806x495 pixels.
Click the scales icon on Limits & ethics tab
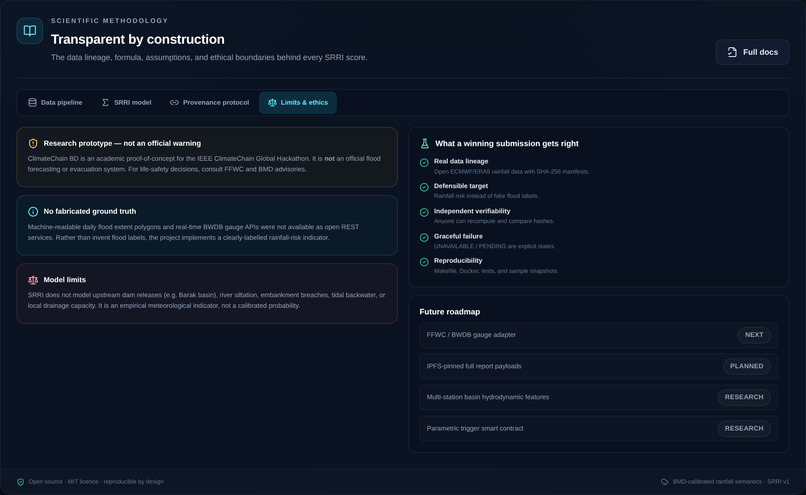pos(272,102)
